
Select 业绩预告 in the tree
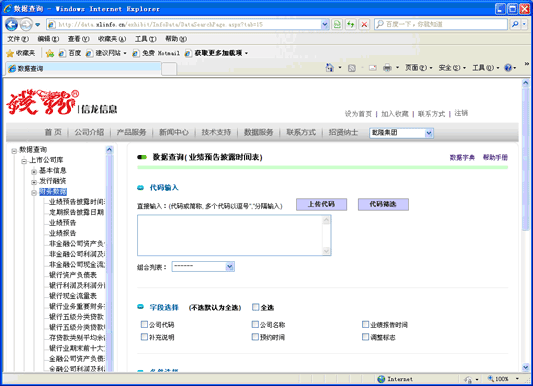63,223
